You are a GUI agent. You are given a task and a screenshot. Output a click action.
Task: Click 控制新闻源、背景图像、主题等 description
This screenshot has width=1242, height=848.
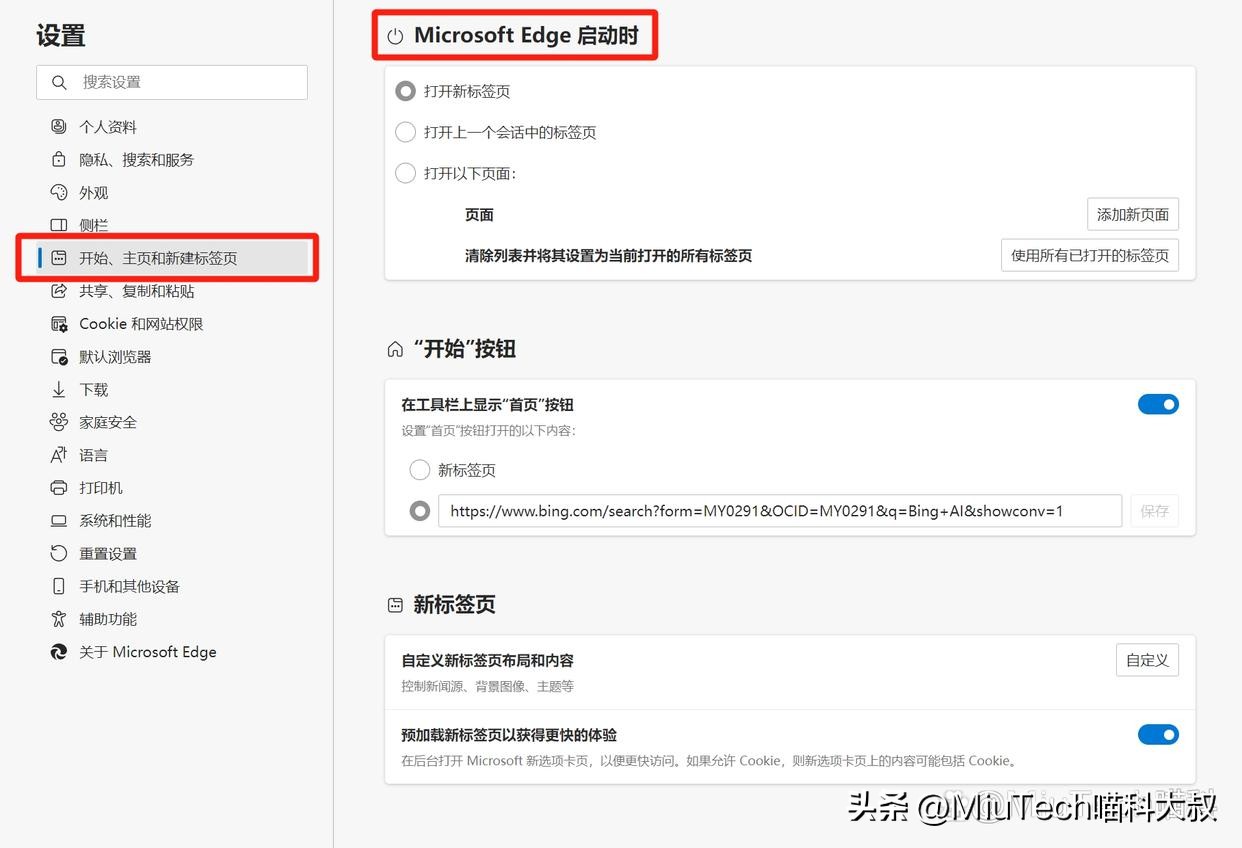tap(487, 686)
